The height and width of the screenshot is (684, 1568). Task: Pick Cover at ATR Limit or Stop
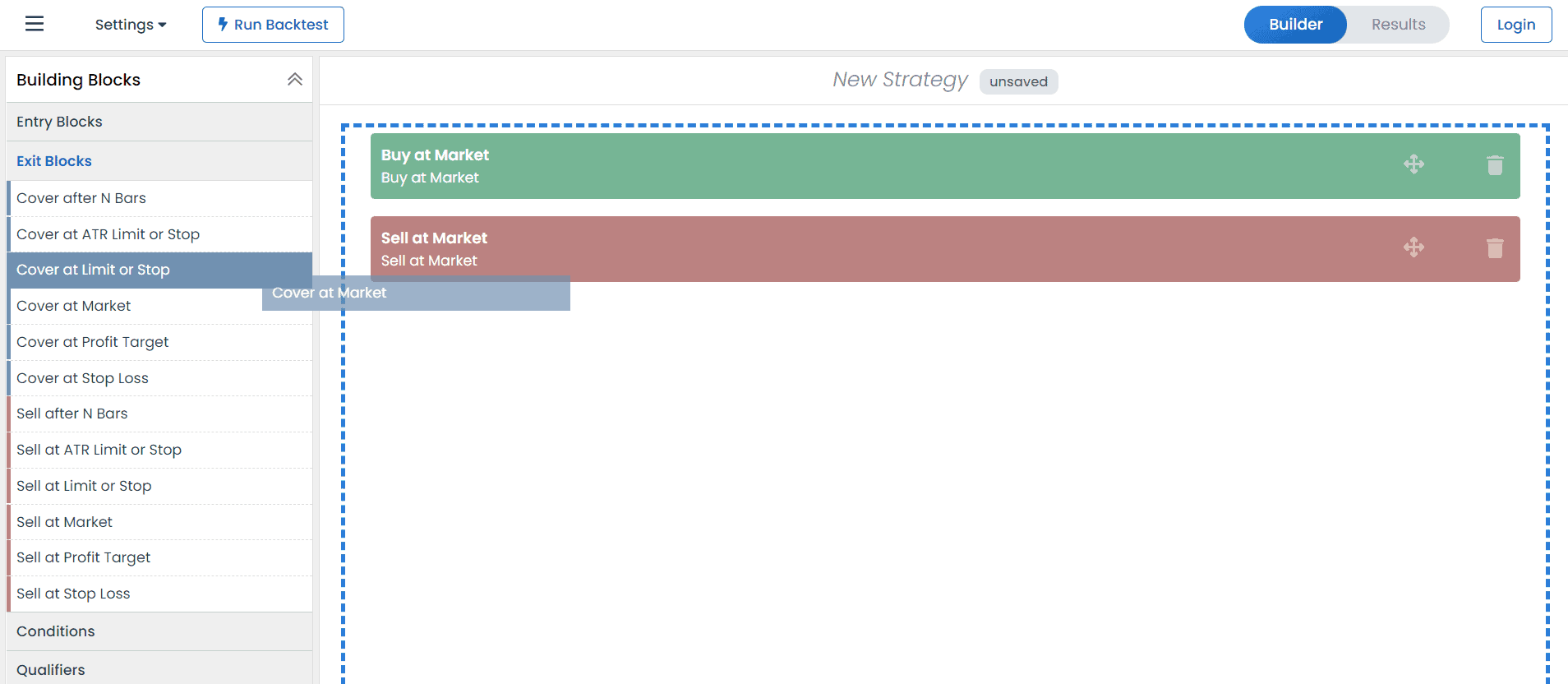108,234
